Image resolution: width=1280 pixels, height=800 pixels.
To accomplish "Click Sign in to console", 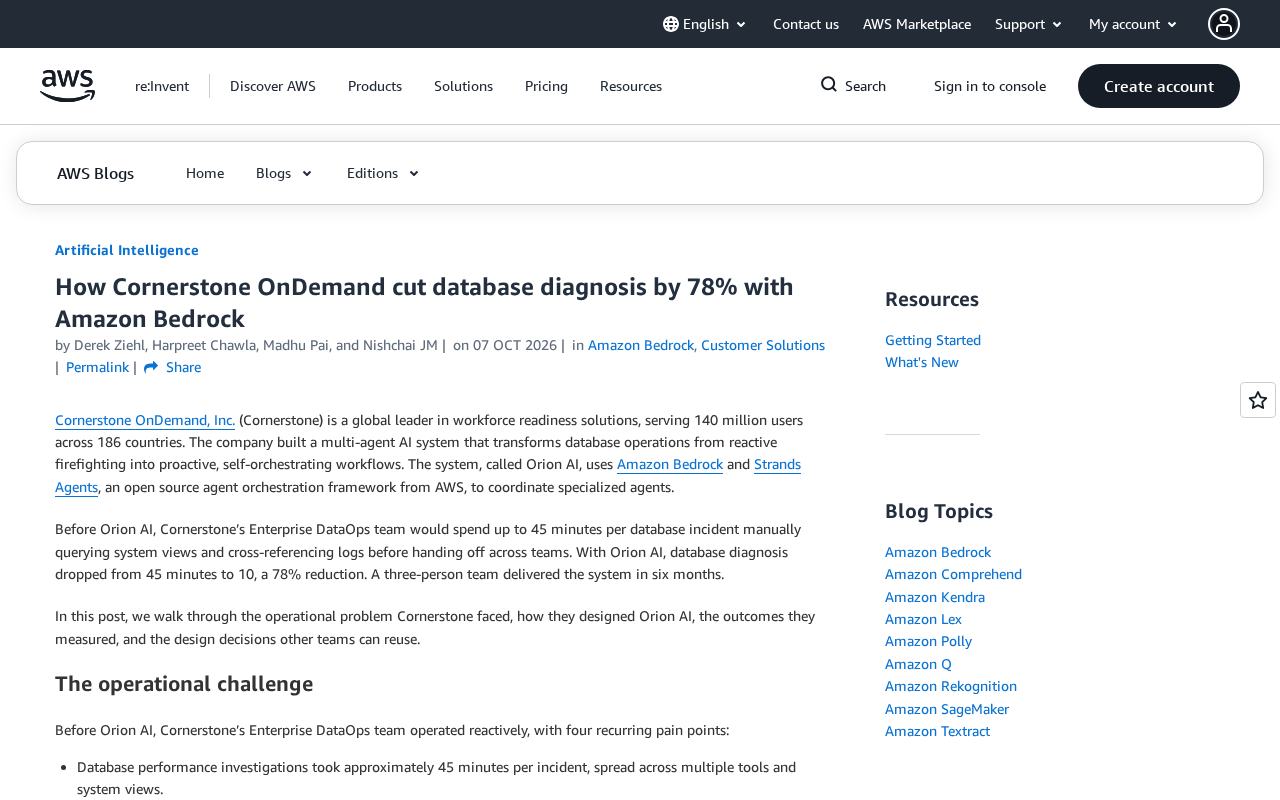I will tap(990, 86).
